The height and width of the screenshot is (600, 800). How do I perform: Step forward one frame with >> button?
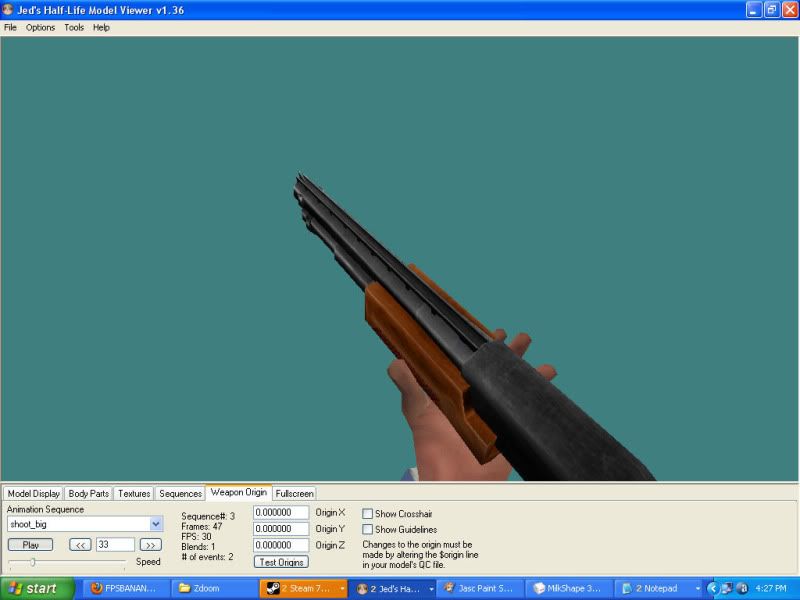151,545
